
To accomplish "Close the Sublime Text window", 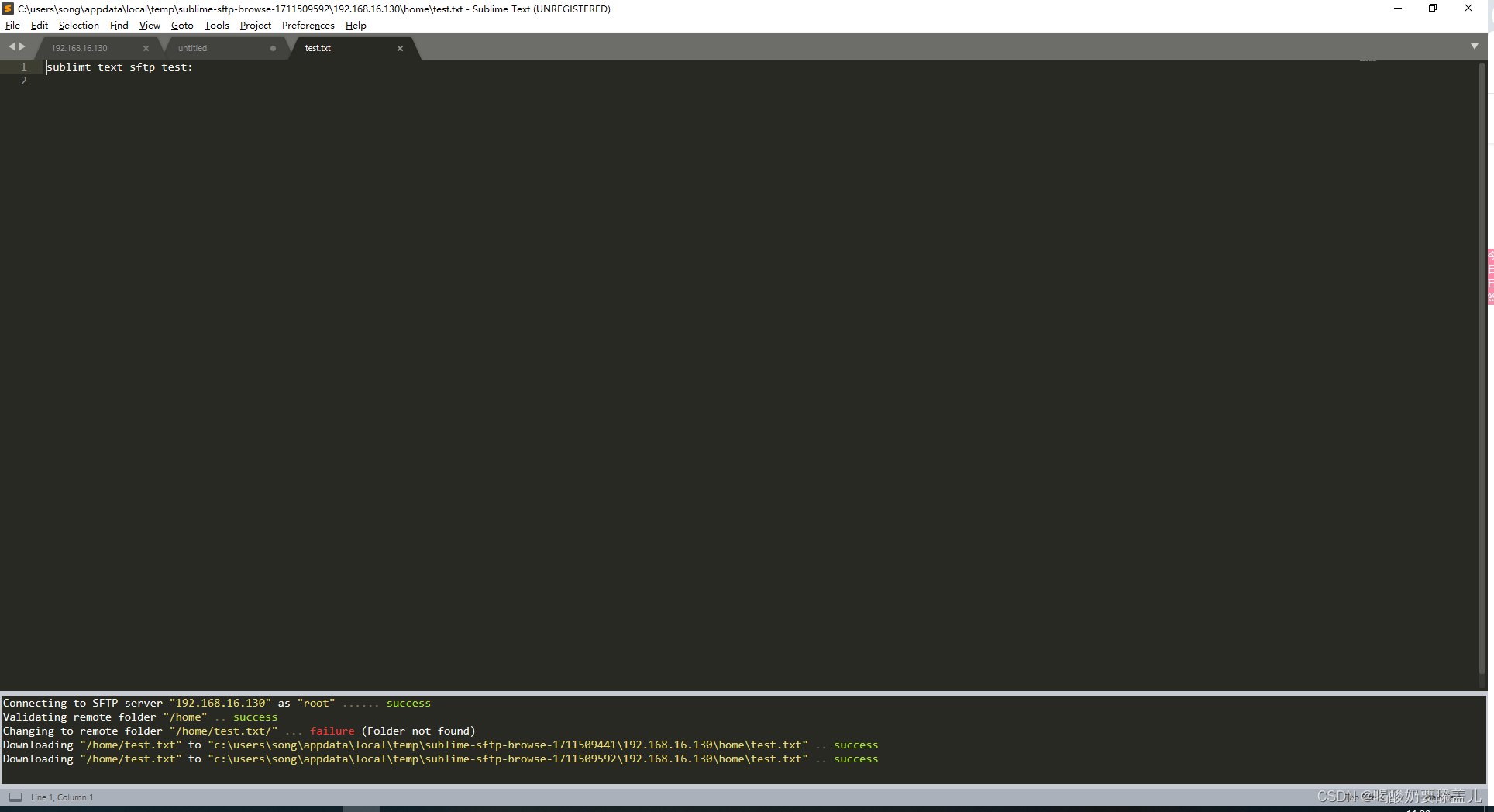I will [1468, 9].
